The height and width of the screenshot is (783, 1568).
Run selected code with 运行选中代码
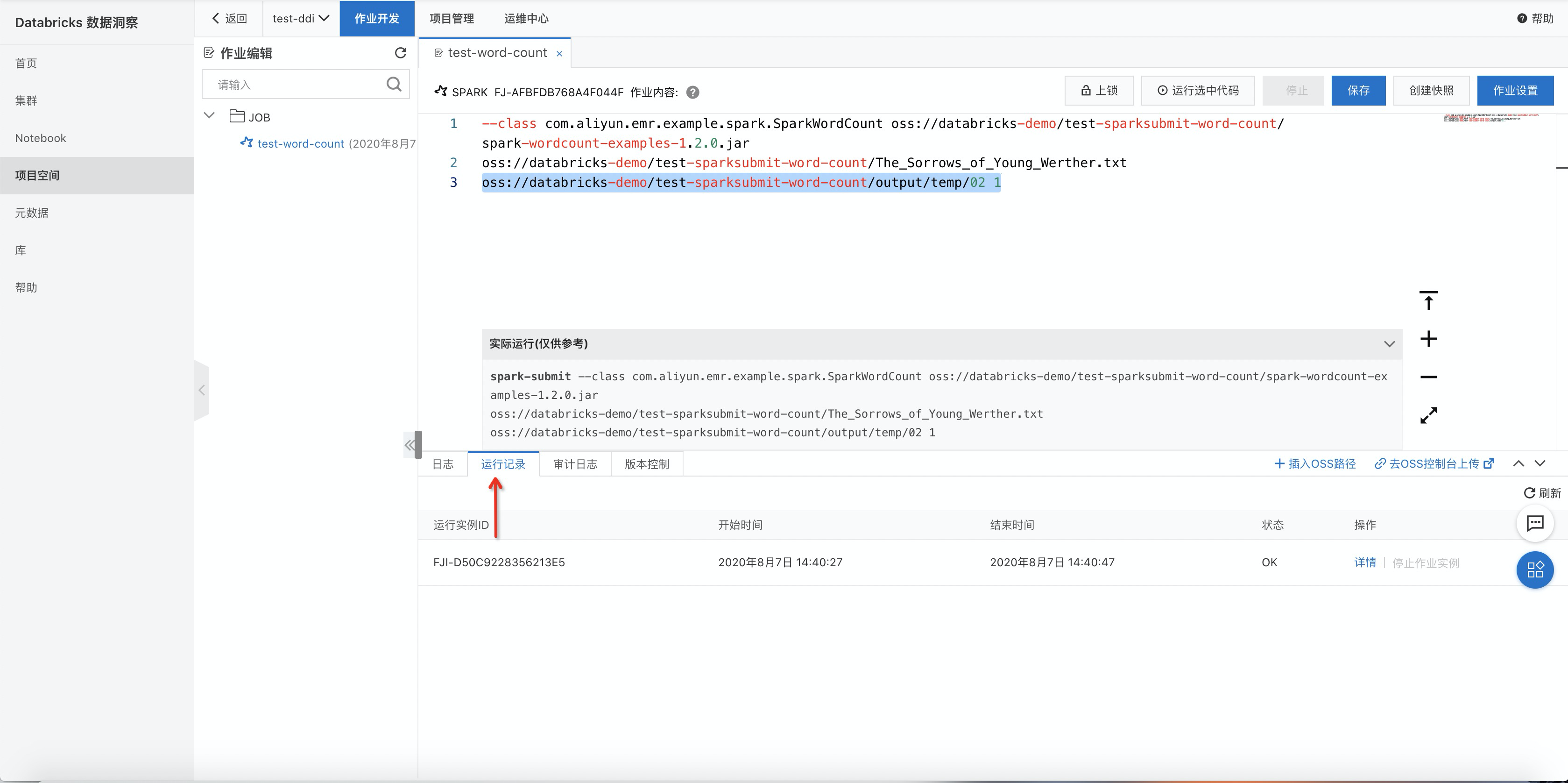1197,91
